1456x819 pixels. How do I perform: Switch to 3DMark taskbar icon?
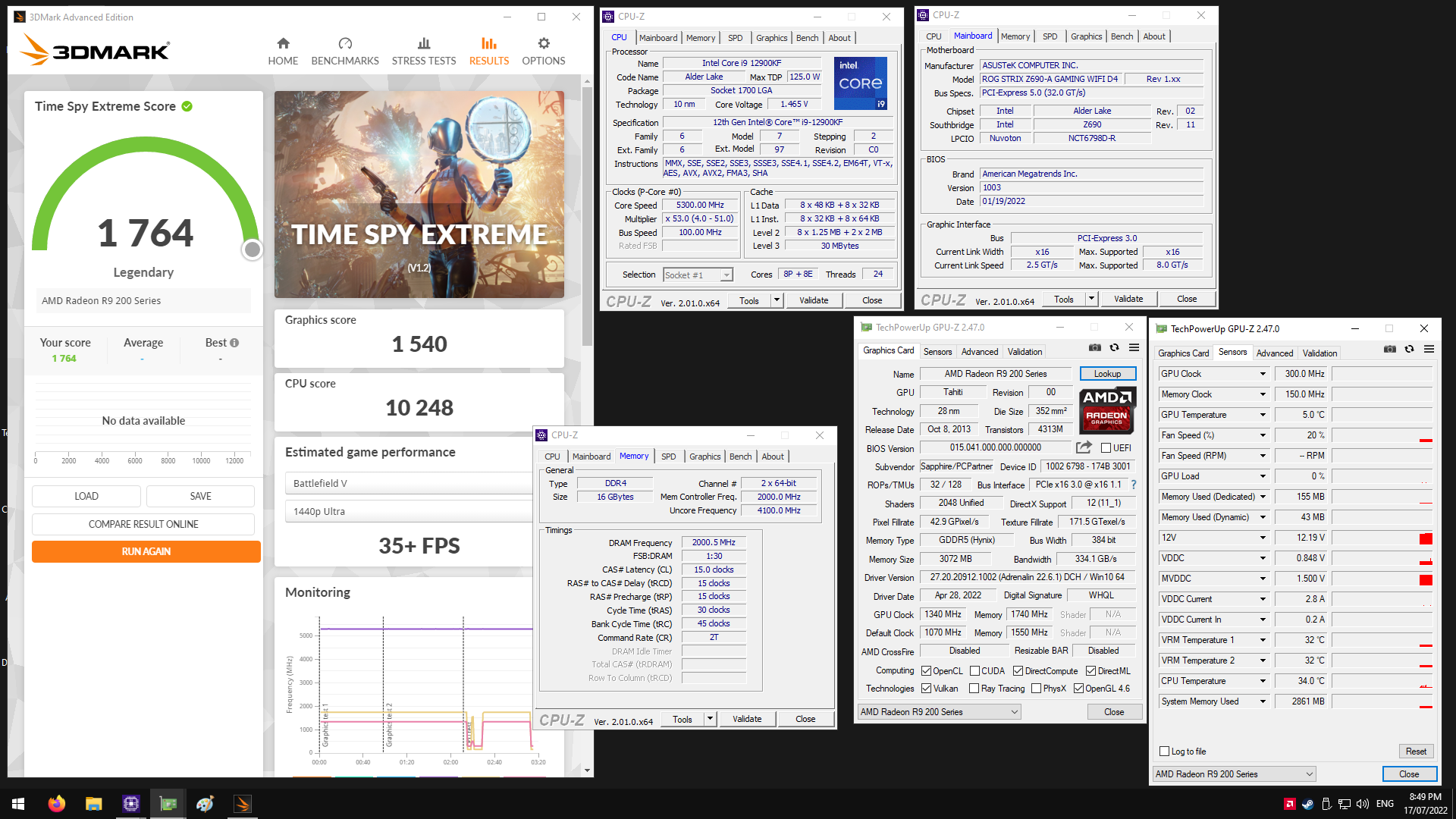point(243,804)
